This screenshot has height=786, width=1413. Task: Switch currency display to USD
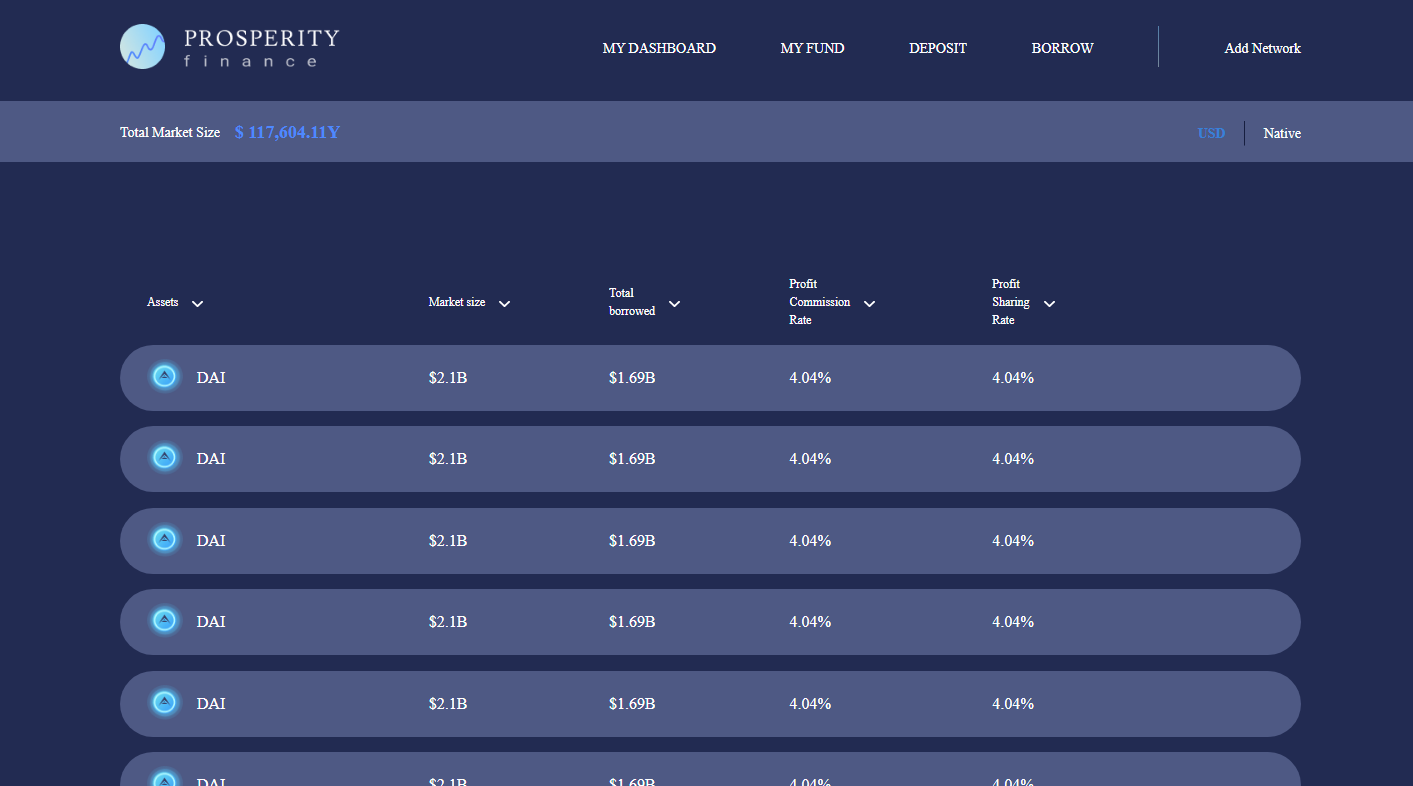click(x=1210, y=133)
